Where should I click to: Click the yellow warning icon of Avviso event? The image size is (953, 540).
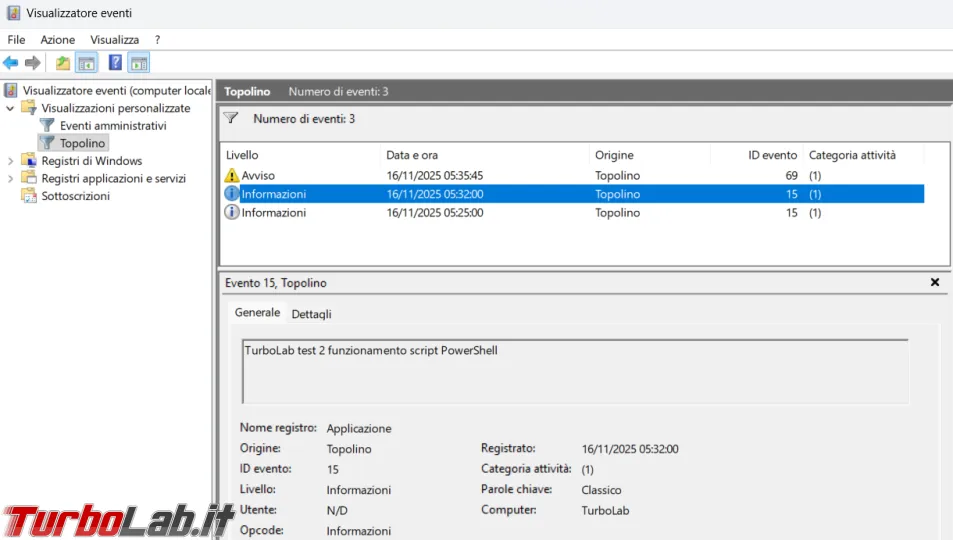point(232,175)
